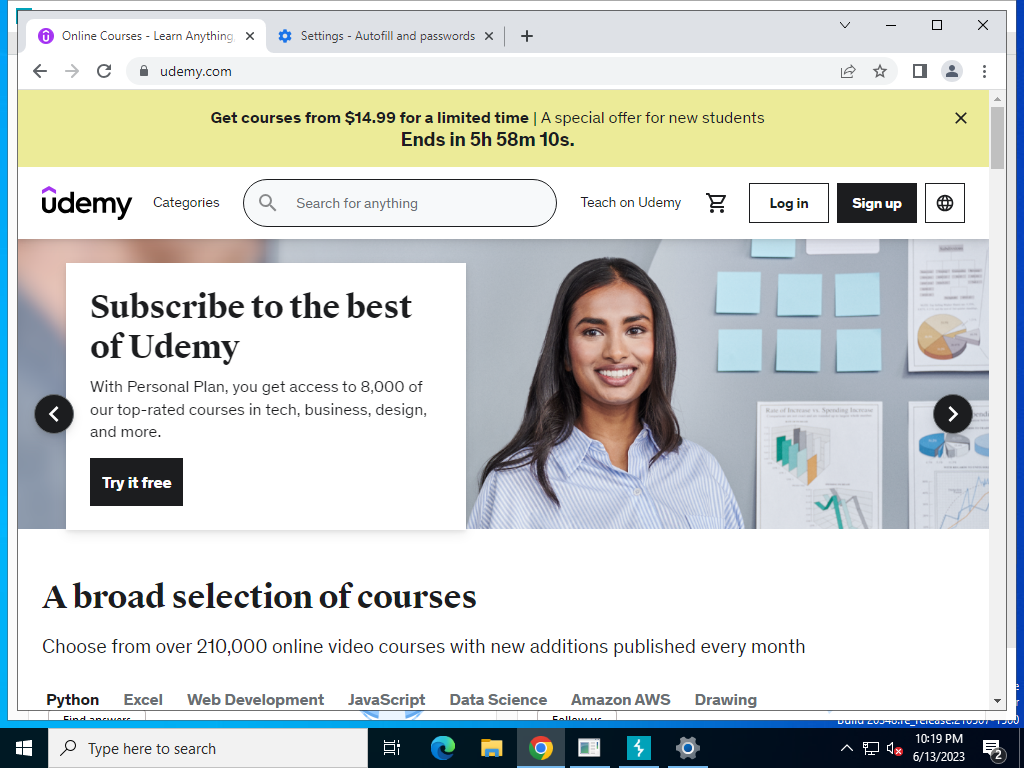Open the Settings gear taskbar icon
Screen dimensions: 1024x768
[688, 748]
